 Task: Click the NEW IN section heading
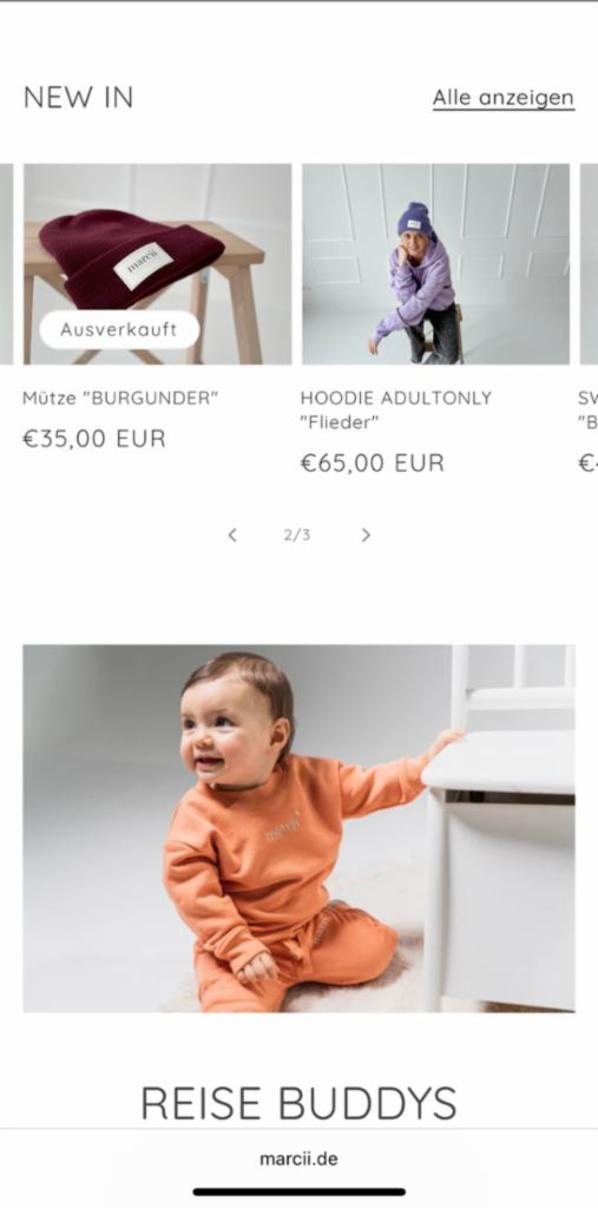[78, 98]
